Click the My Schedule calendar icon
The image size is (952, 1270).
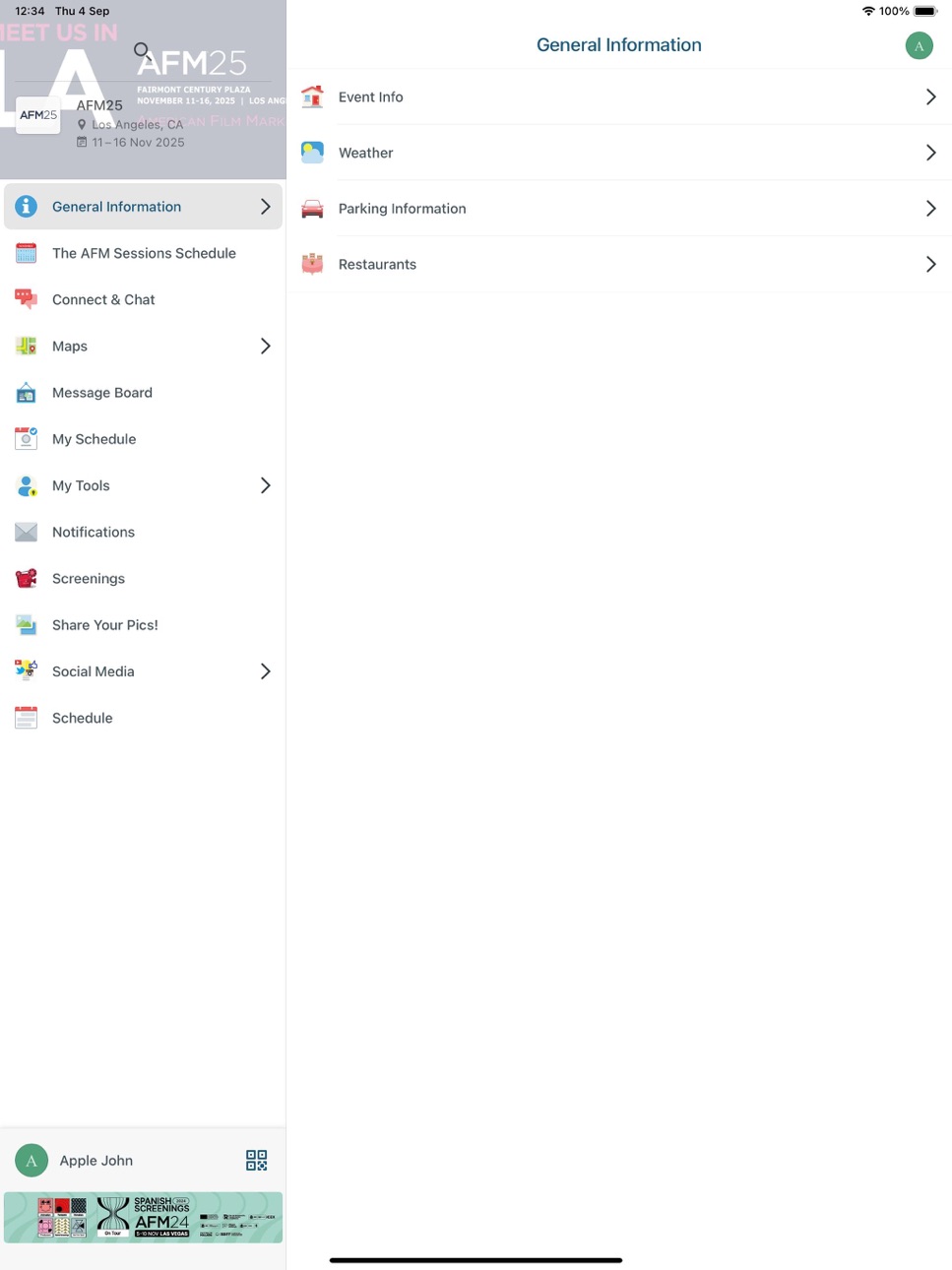(27, 439)
